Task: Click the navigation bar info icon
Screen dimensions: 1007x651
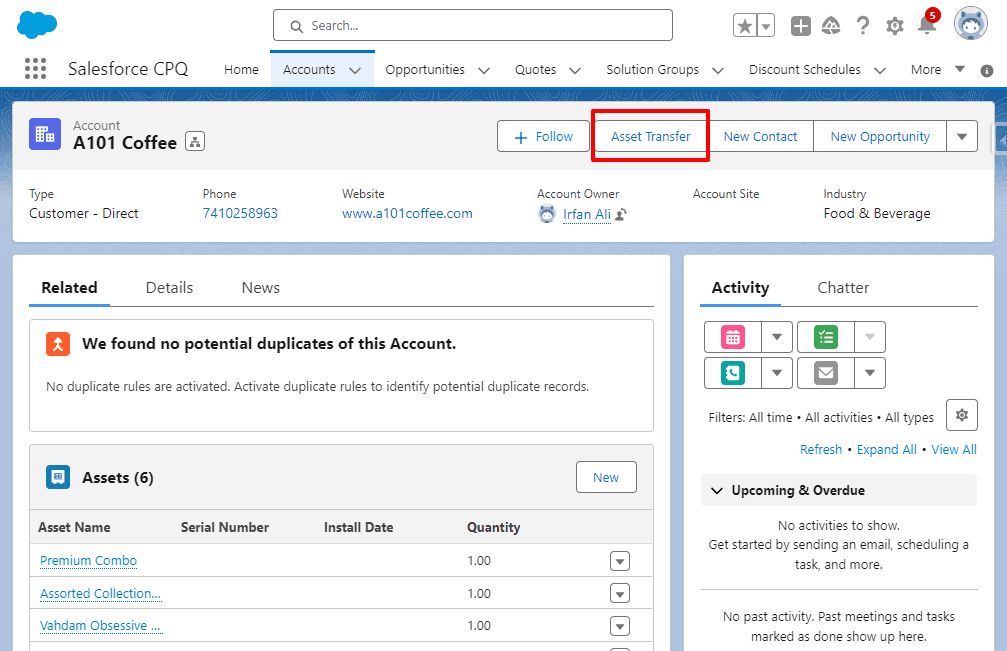Action: coord(987,71)
